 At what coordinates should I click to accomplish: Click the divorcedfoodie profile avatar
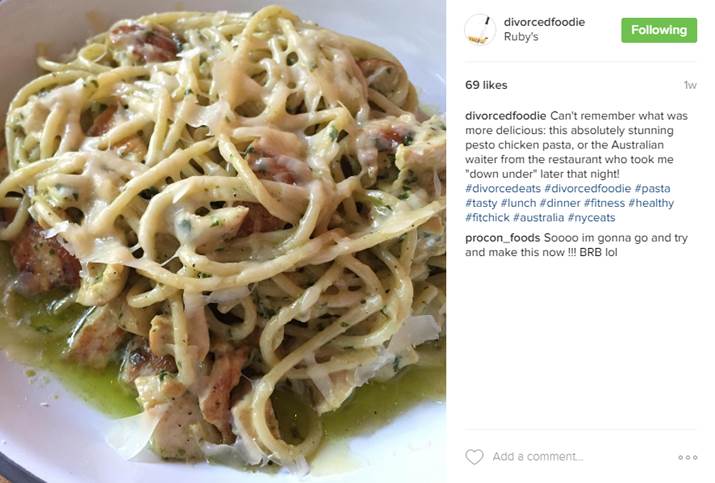click(x=480, y=30)
